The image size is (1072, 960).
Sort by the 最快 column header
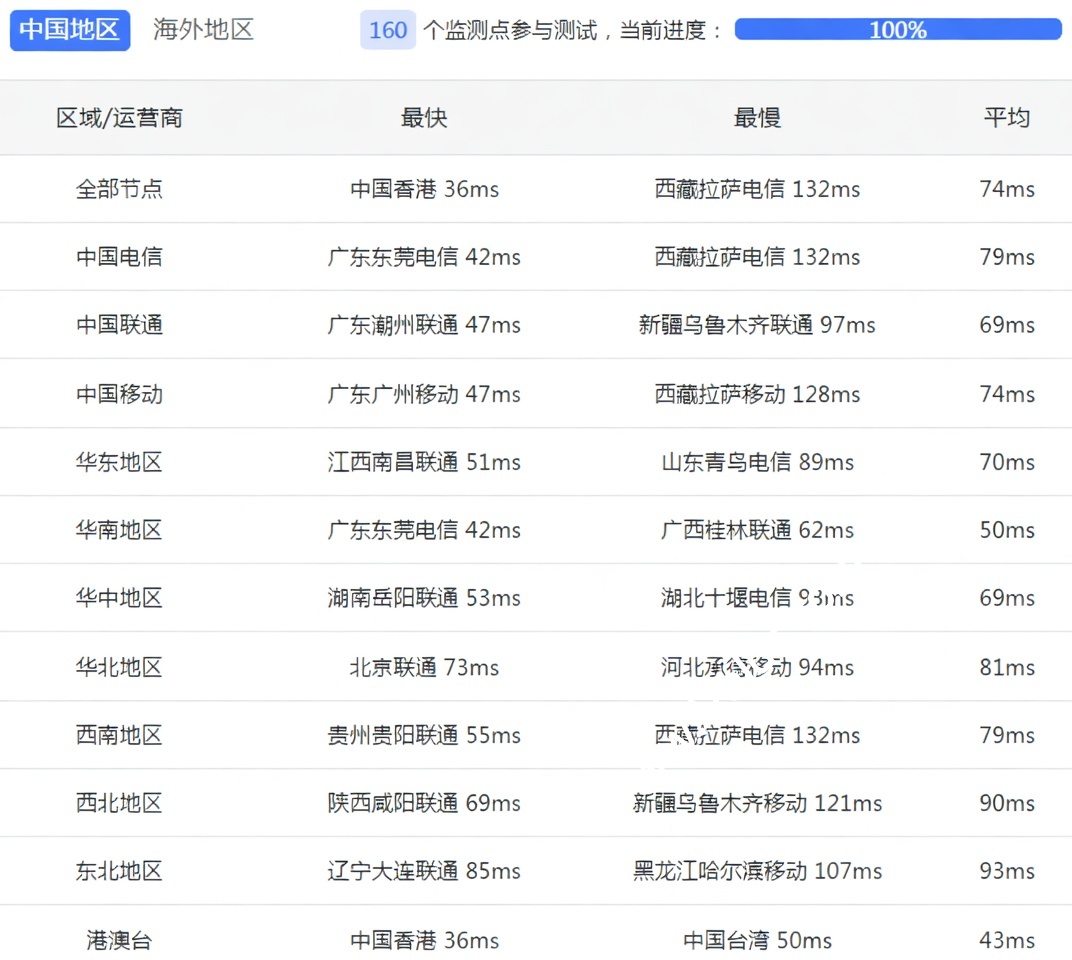pyautogui.click(x=424, y=118)
